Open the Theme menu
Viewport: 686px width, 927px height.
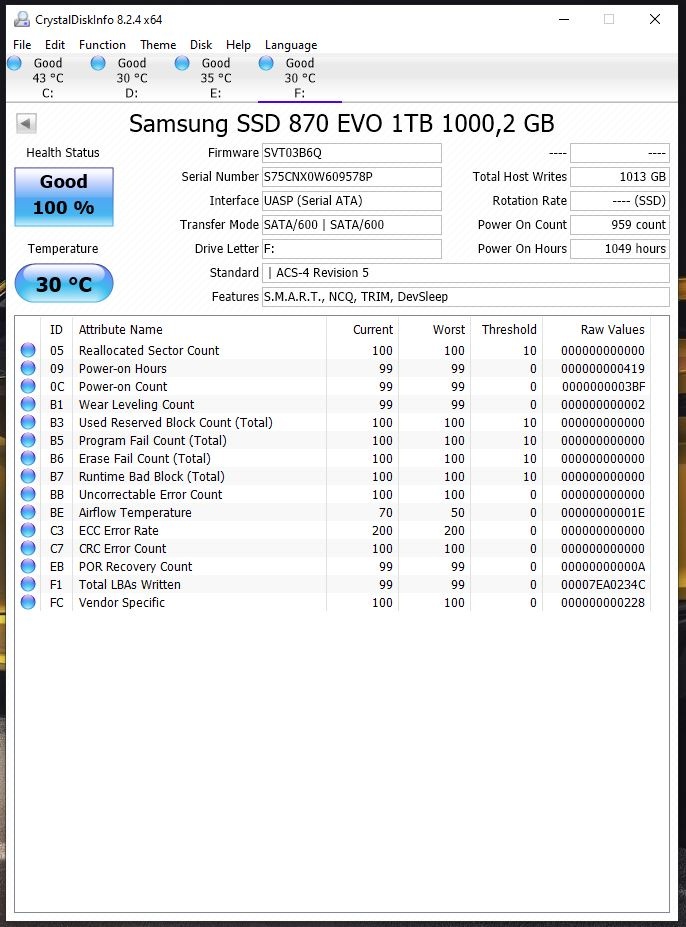coord(158,45)
